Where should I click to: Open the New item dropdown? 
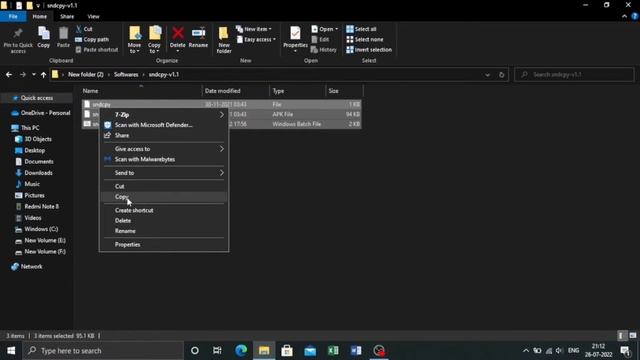tap(253, 29)
